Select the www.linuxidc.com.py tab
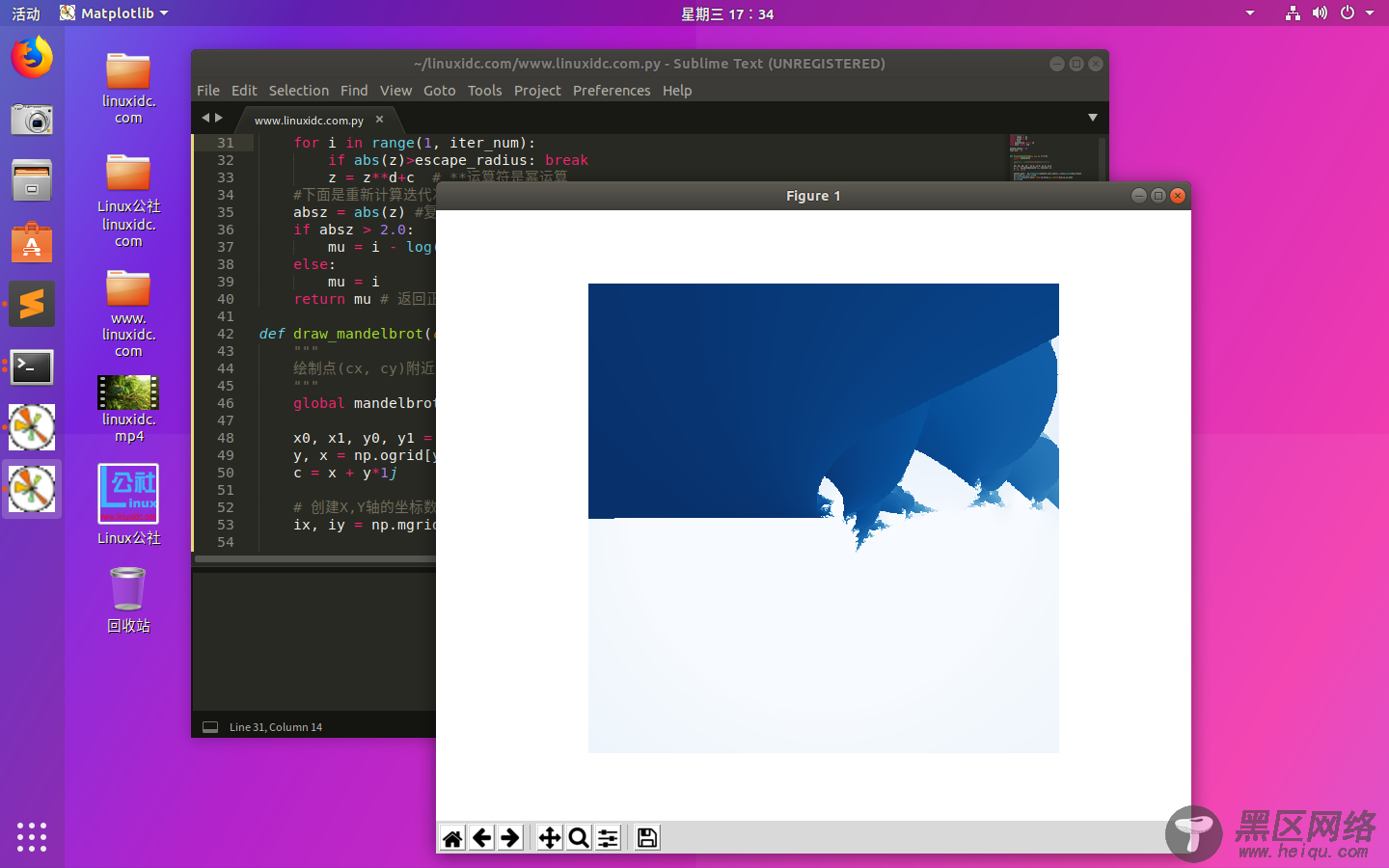Screen dimensions: 1389x868 (309, 121)
